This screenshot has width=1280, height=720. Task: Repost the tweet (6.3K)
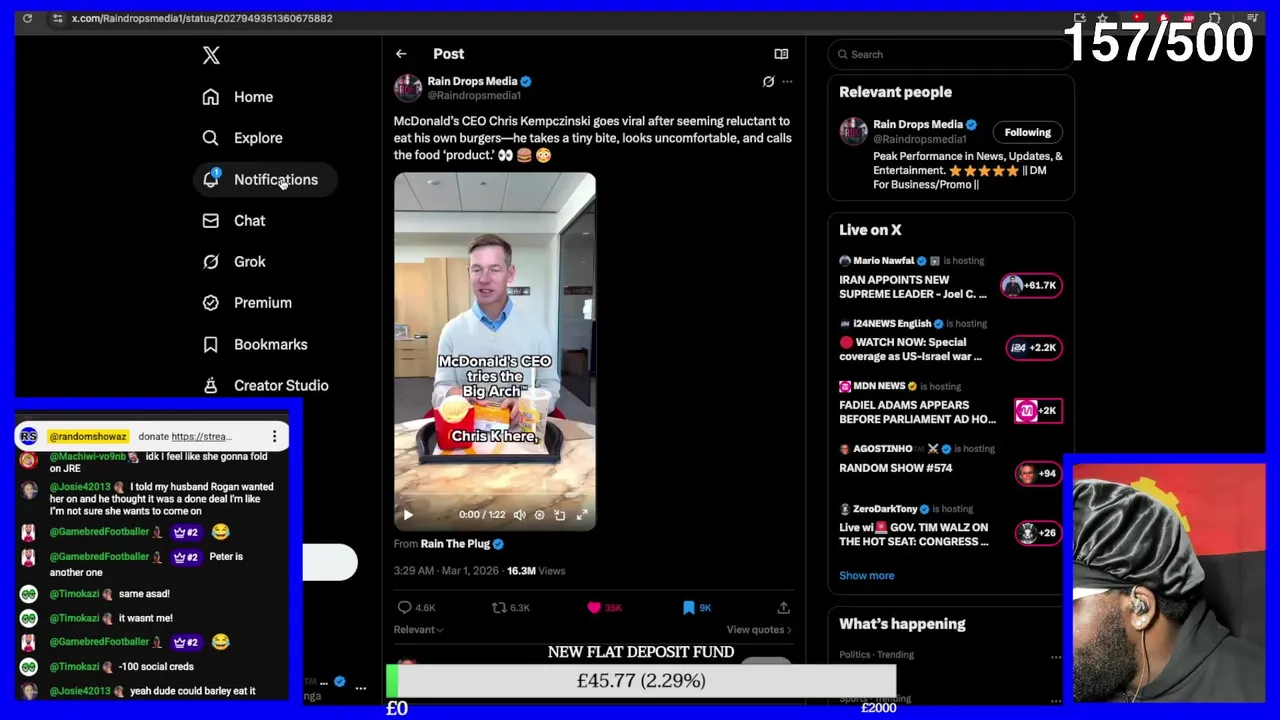pos(511,608)
